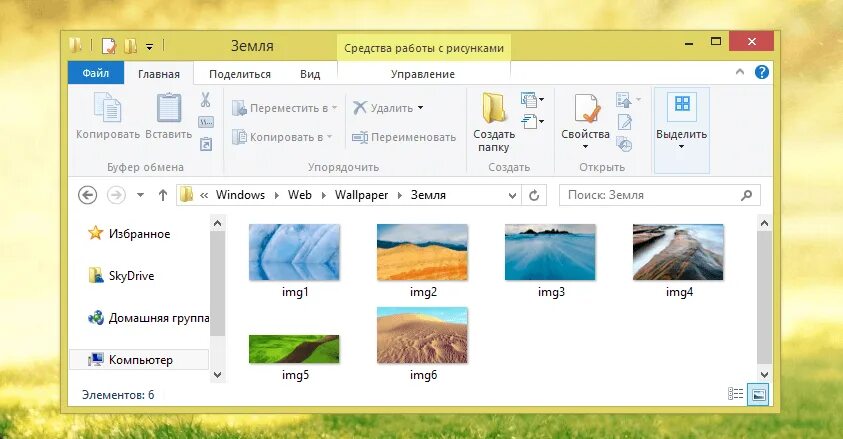This screenshot has width=843, height=439.
Task: Click the Properties (Свойства) checkmark icon
Action: pos(586,108)
